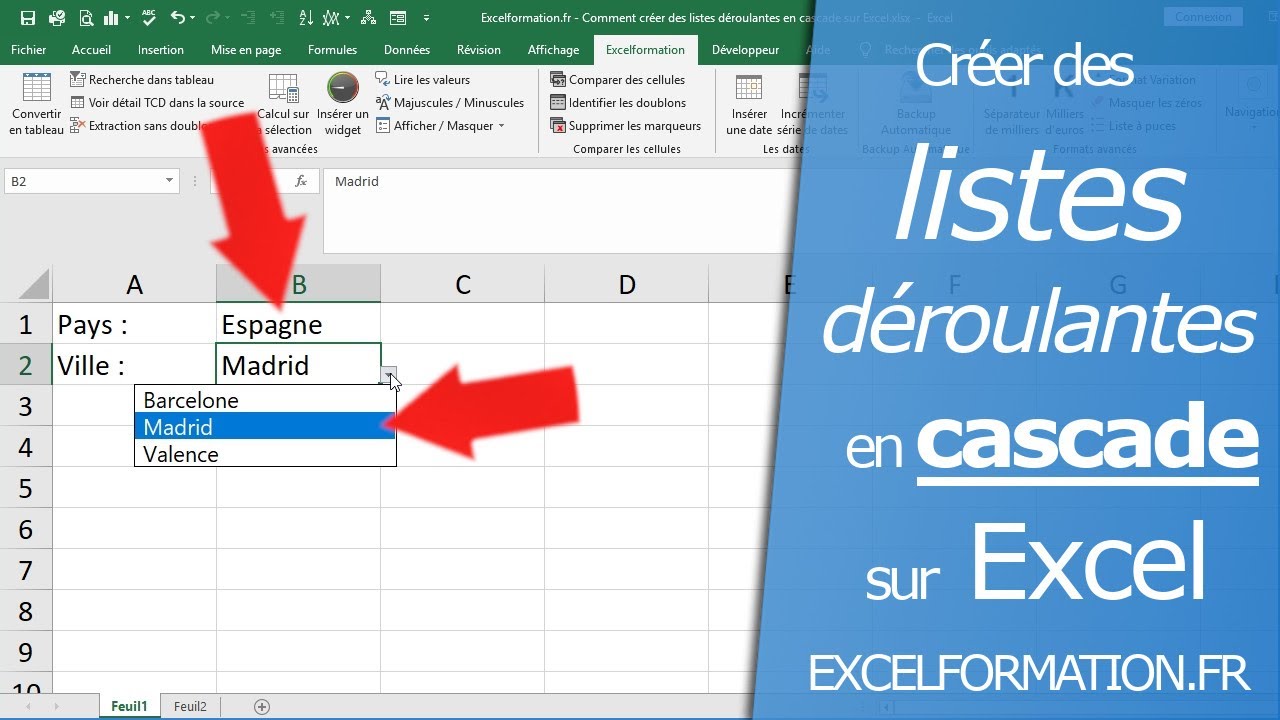This screenshot has width=1280, height=720.
Task: Click Recherche dans tableau
Action: click(141, 80)
